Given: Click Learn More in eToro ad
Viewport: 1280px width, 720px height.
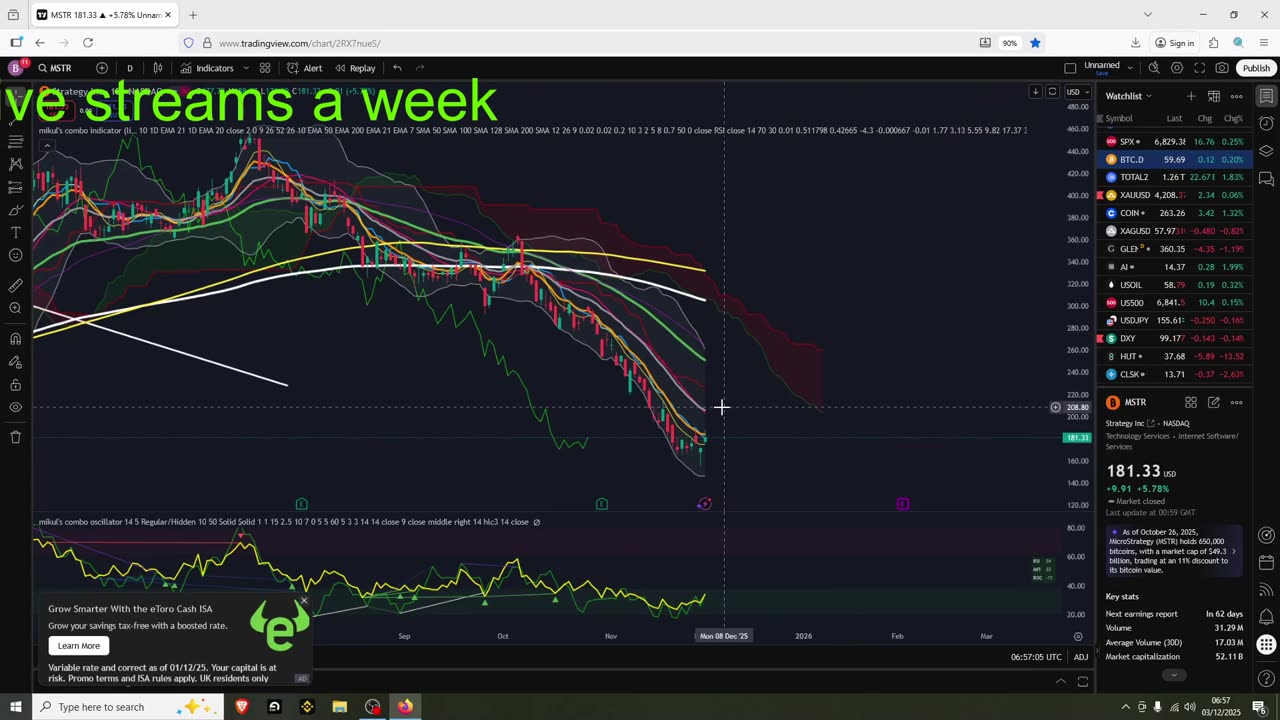Looking at the screenshot, I should (x=79, y=646).
